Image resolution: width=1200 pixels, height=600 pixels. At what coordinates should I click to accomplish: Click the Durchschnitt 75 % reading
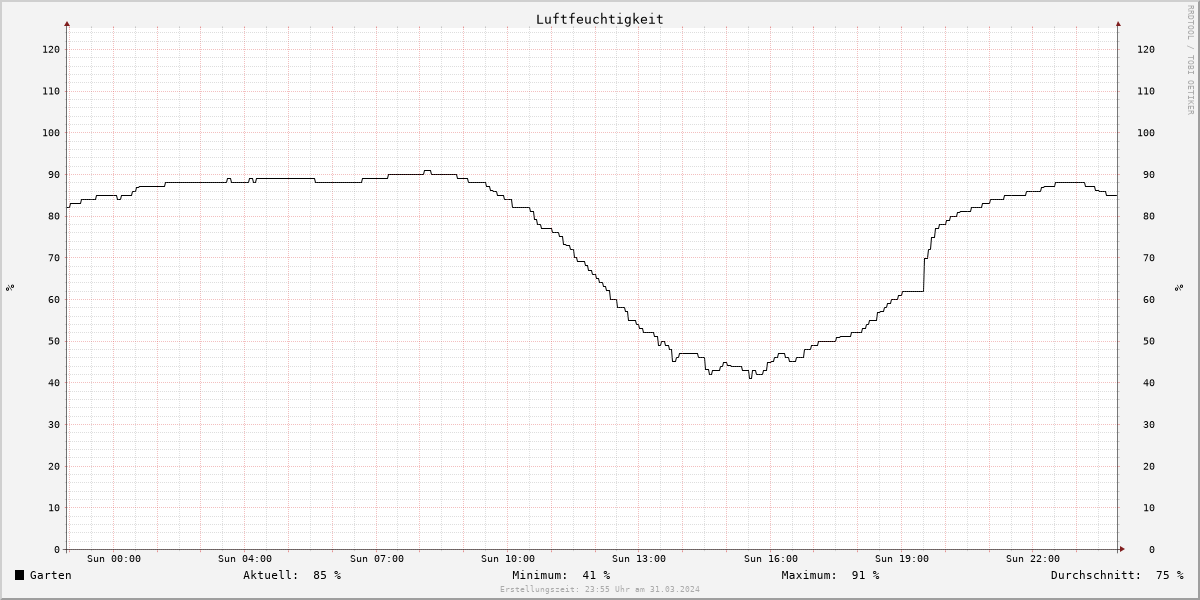[1117, 575]
